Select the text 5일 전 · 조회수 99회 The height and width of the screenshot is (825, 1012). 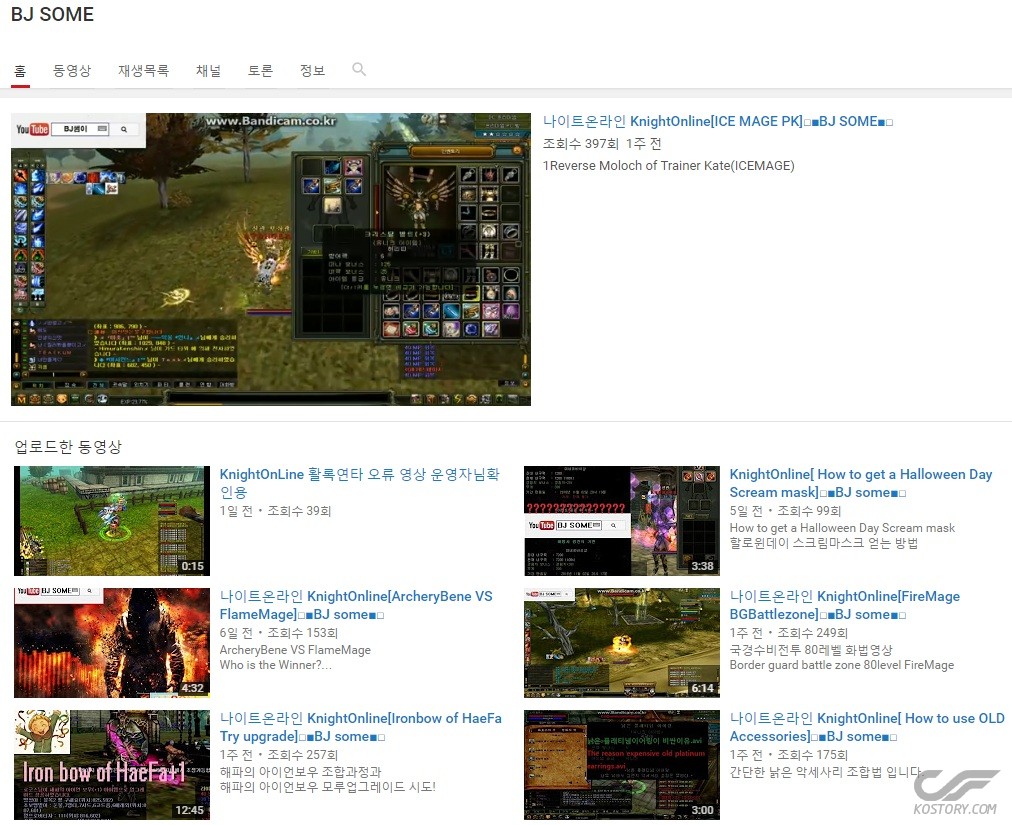785,511
